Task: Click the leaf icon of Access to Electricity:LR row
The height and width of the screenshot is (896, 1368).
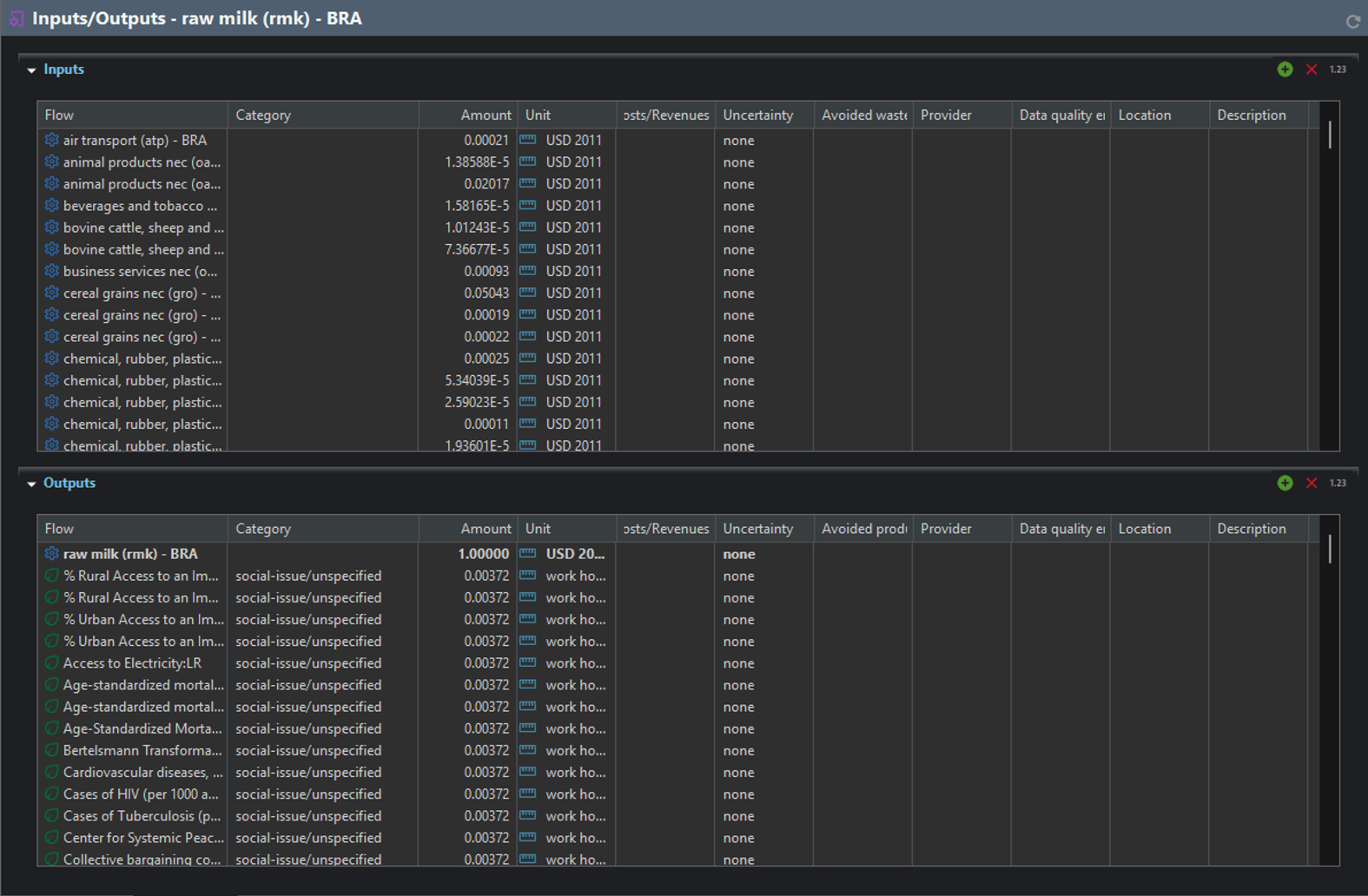Action: [x=52, y=663]
